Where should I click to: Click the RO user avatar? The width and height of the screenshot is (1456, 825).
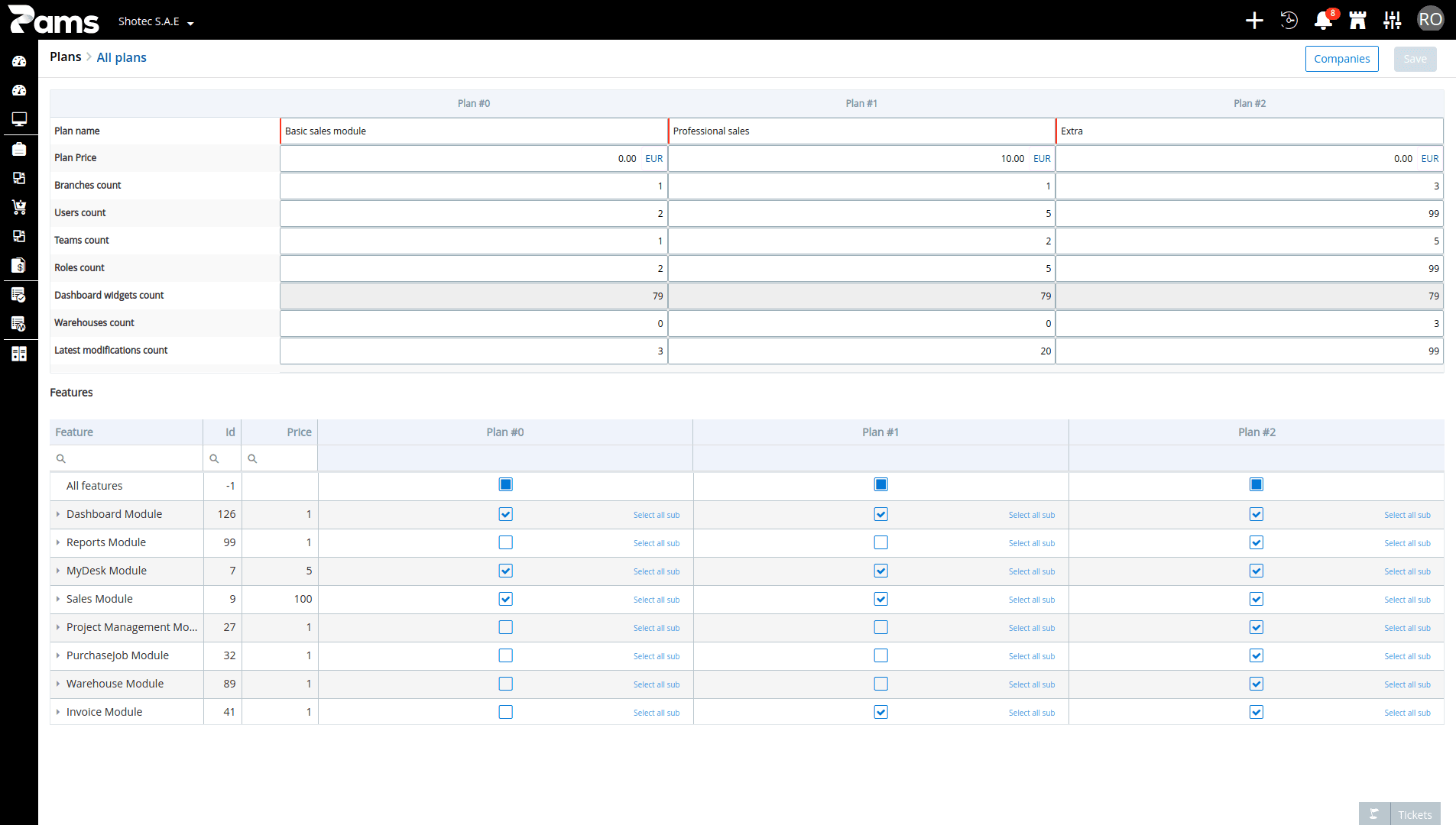1430,20
